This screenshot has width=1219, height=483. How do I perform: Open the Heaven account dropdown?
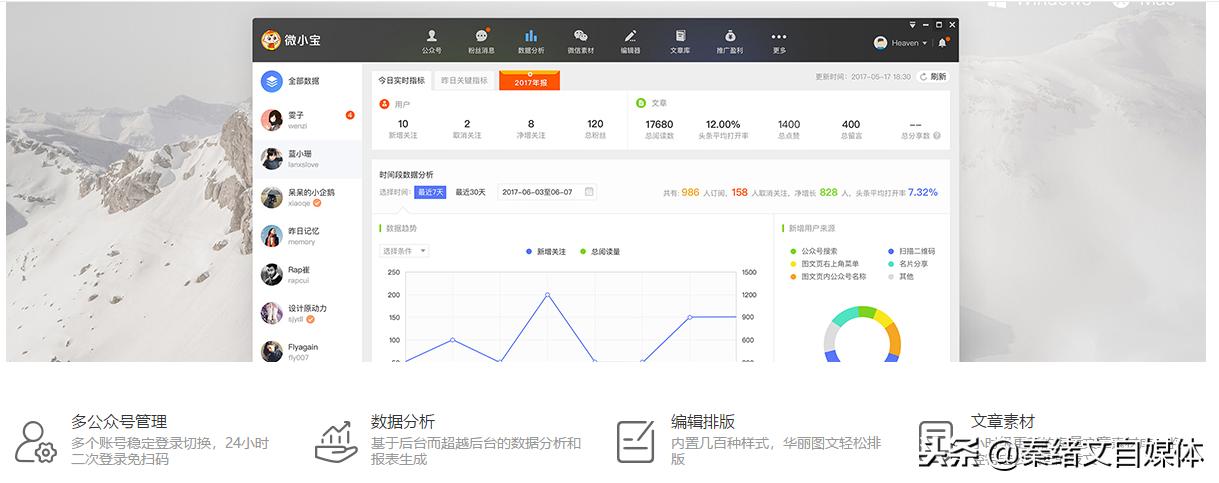(900, 43)
